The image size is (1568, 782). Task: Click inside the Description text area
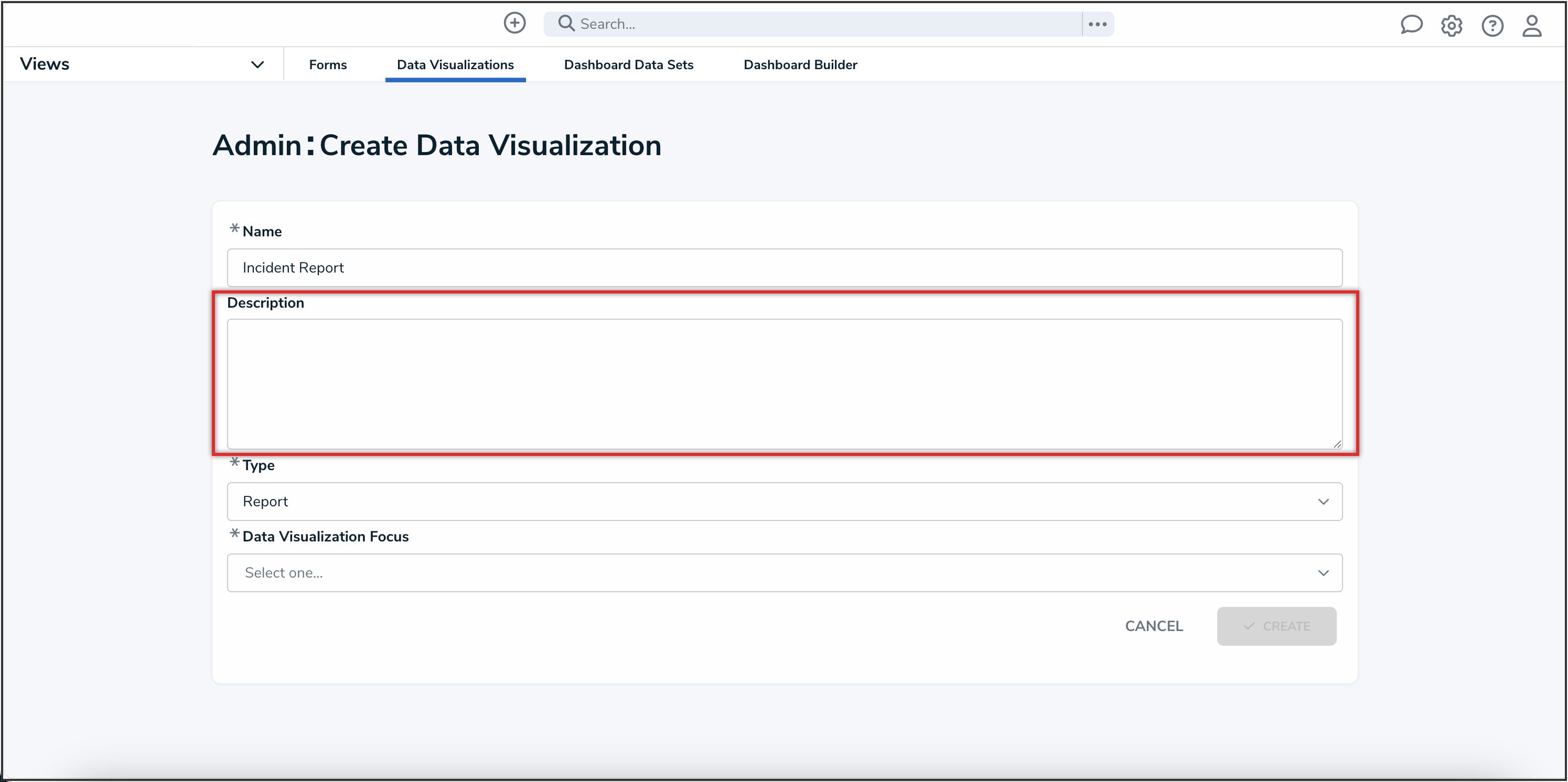(x=784, y=383)
